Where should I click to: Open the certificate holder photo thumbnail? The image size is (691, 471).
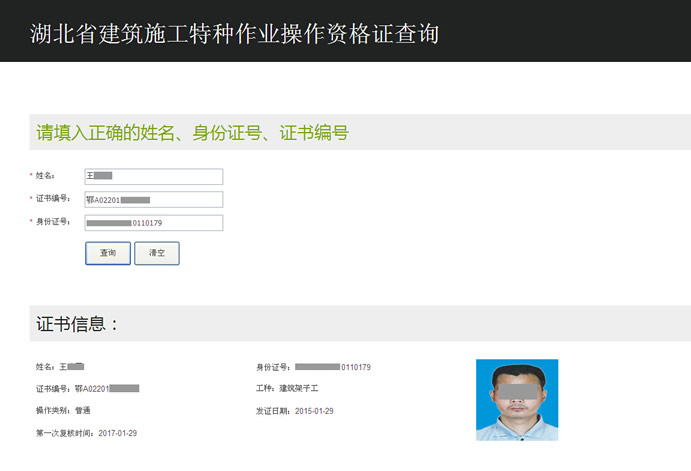[x=517, y=400]
